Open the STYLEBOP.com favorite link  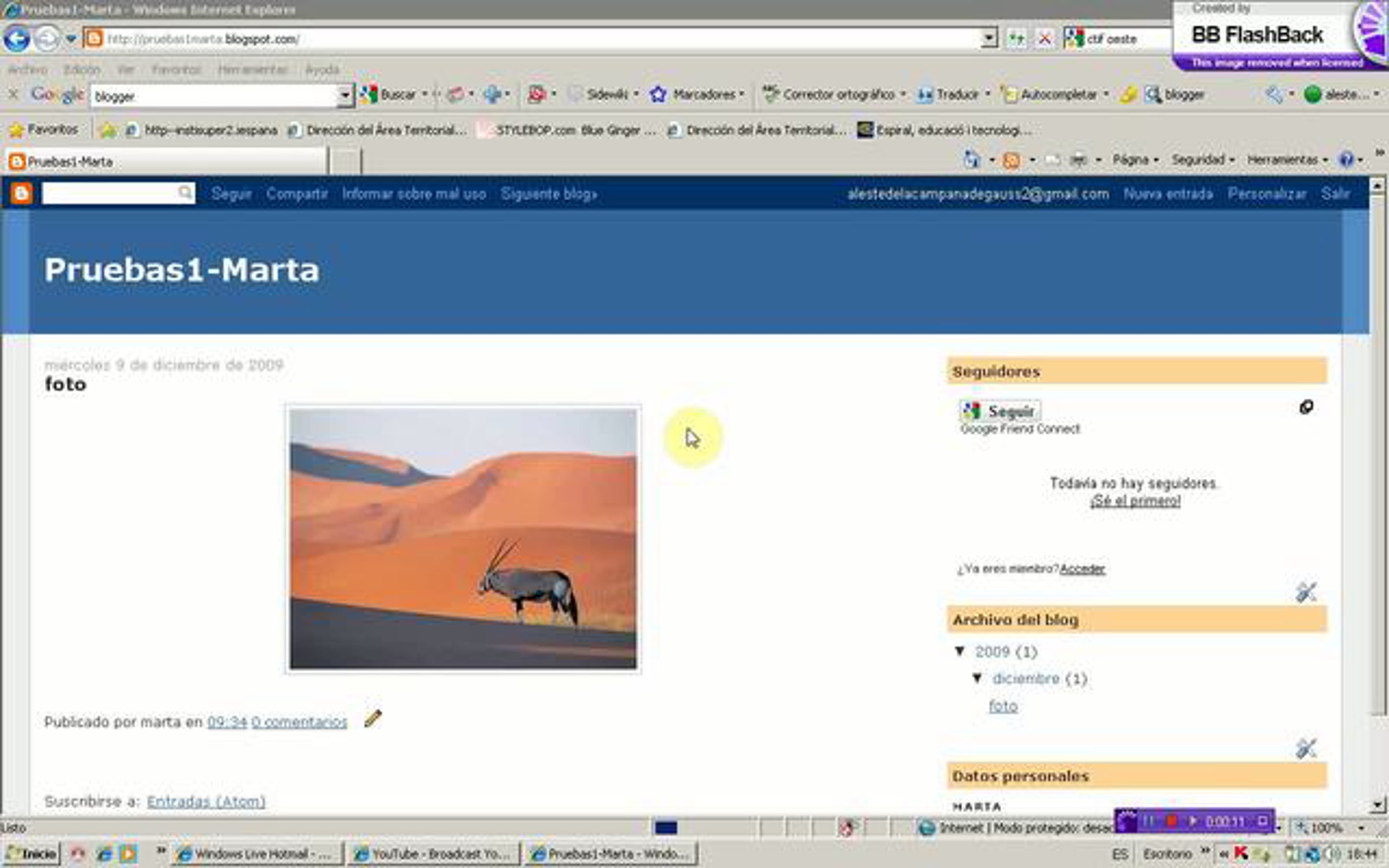pos(566,130)
